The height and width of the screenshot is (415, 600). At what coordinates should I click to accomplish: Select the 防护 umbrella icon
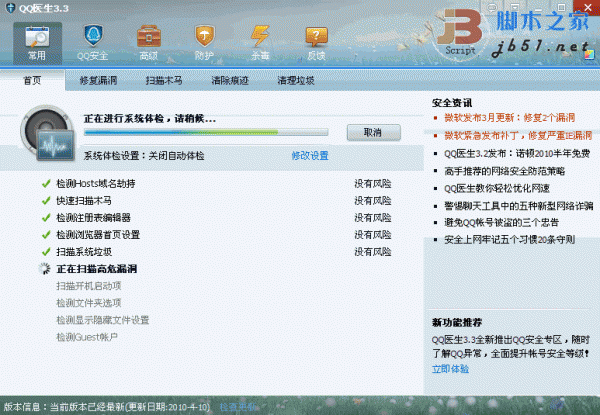(x=205, y=42)
